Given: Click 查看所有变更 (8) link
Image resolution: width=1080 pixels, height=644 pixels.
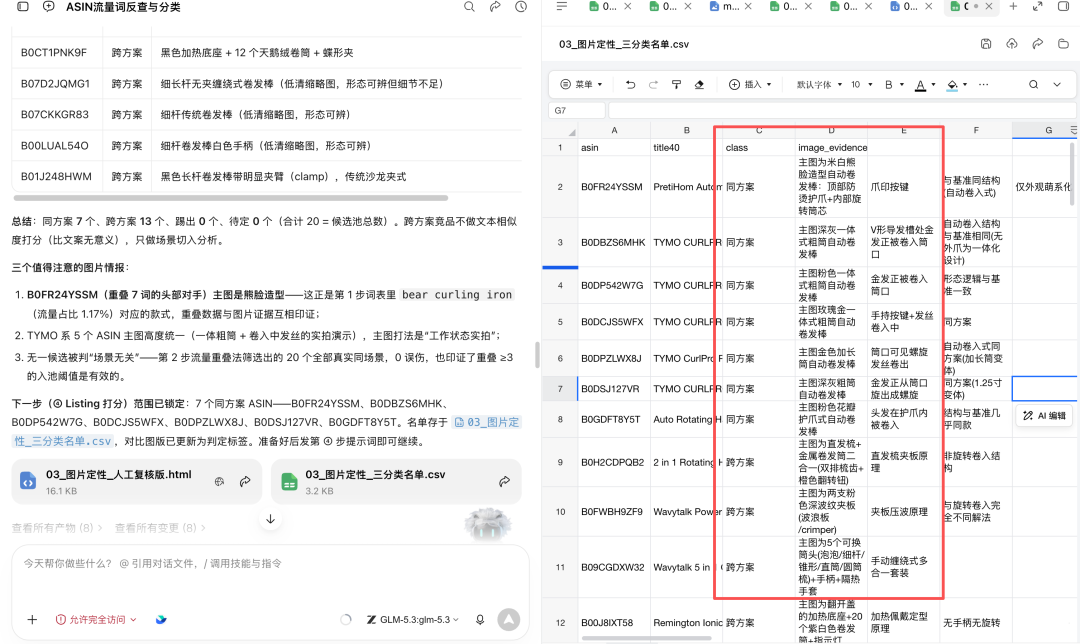Looking at the screenshot, I should [x=160, y=528].
